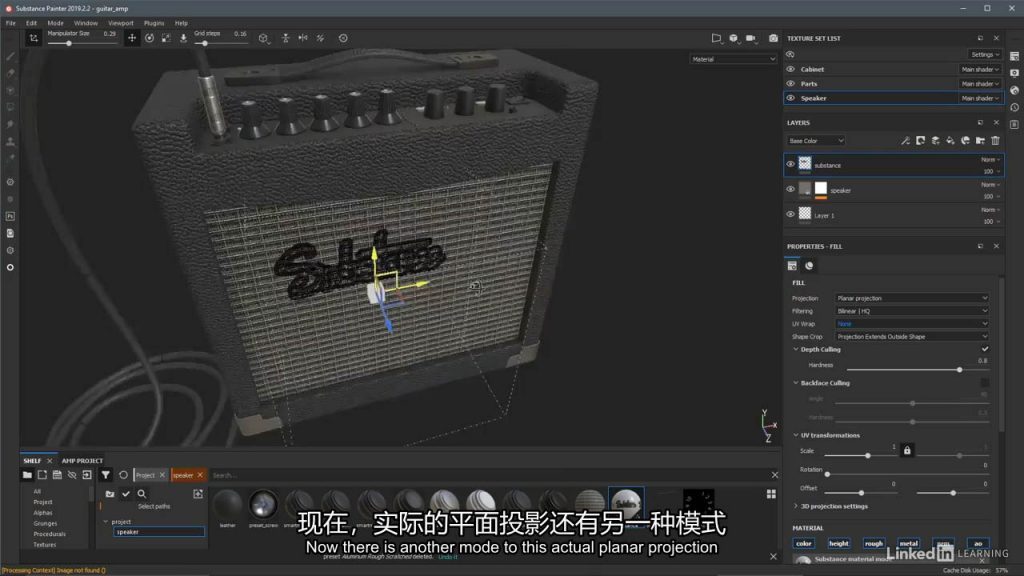1024x576 pixels.
Task: Click the add folder icon in Layers
Action: [x=980, y=140]
